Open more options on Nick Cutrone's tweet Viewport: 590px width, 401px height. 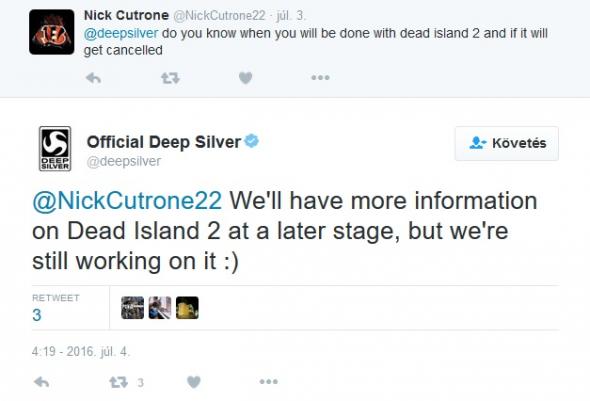(x=320, y=78)
